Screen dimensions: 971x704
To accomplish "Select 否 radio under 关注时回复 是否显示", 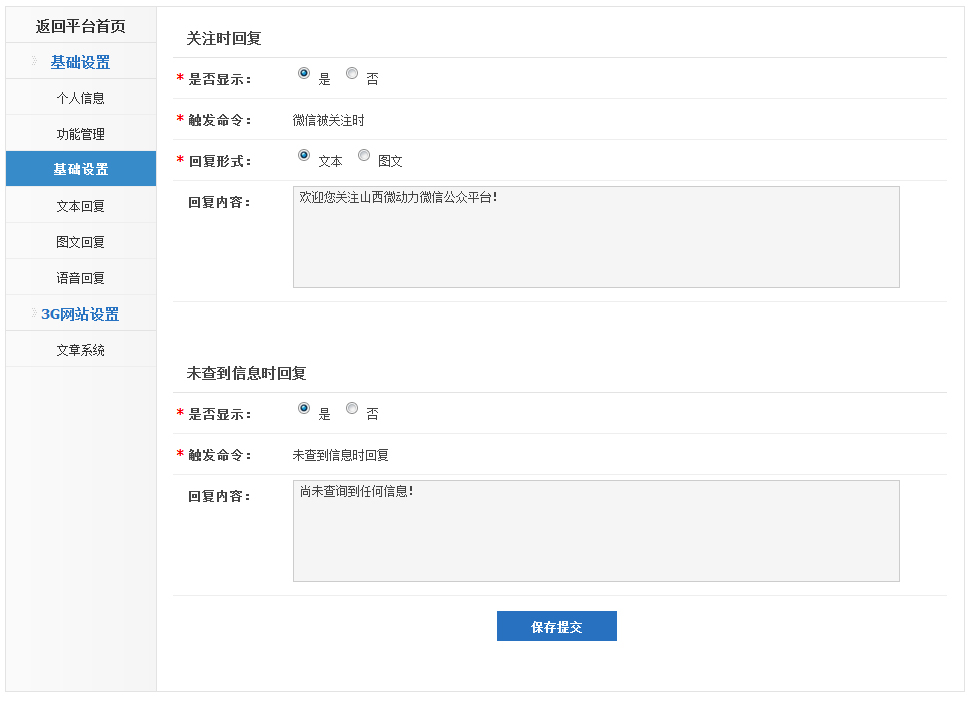I will tap(352, 73).
